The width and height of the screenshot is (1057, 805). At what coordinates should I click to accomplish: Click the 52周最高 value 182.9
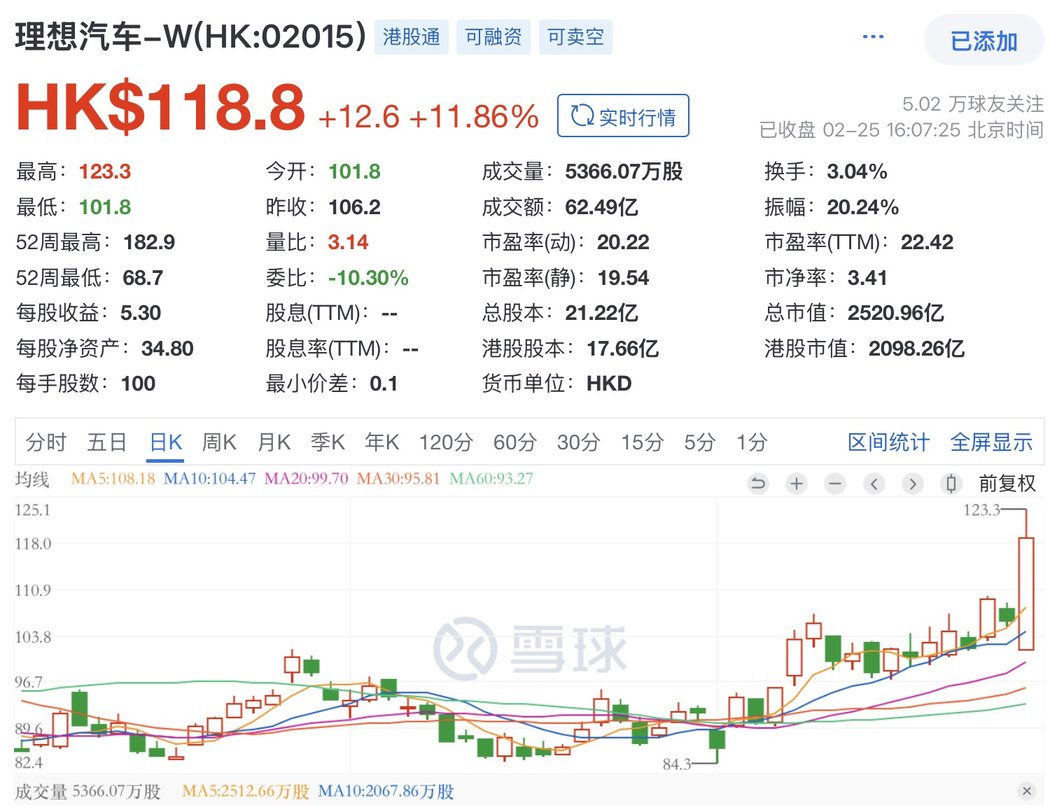tap(149, 242)
